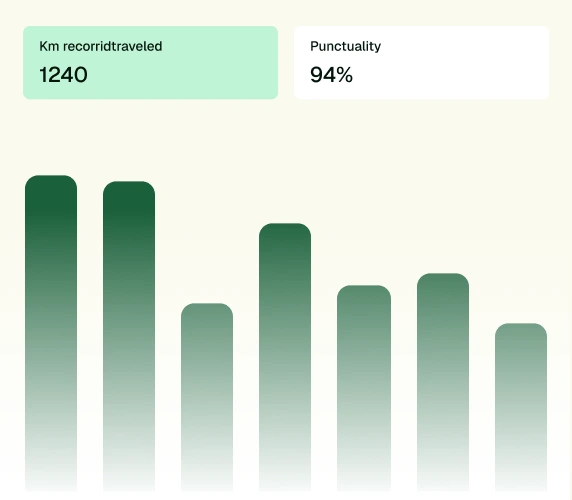The image size is (572, 500).
Task: Click the 94% punctuality value
Action: point(331,75)
